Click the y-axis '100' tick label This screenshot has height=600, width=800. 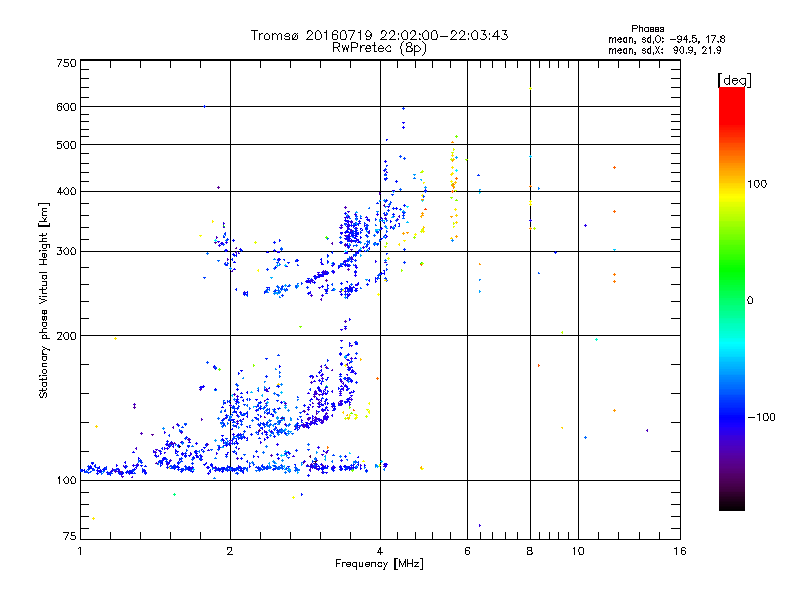tap(66, 481)
